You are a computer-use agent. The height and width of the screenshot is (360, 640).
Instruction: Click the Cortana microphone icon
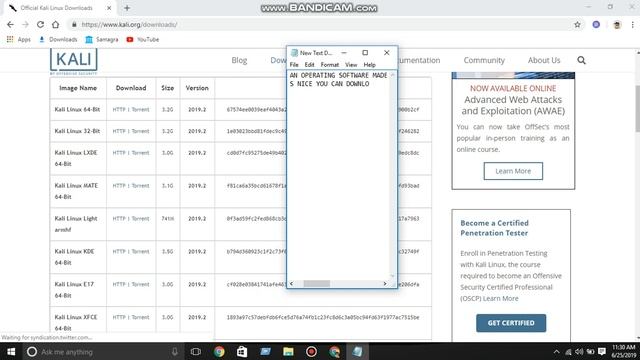[175, 351]
